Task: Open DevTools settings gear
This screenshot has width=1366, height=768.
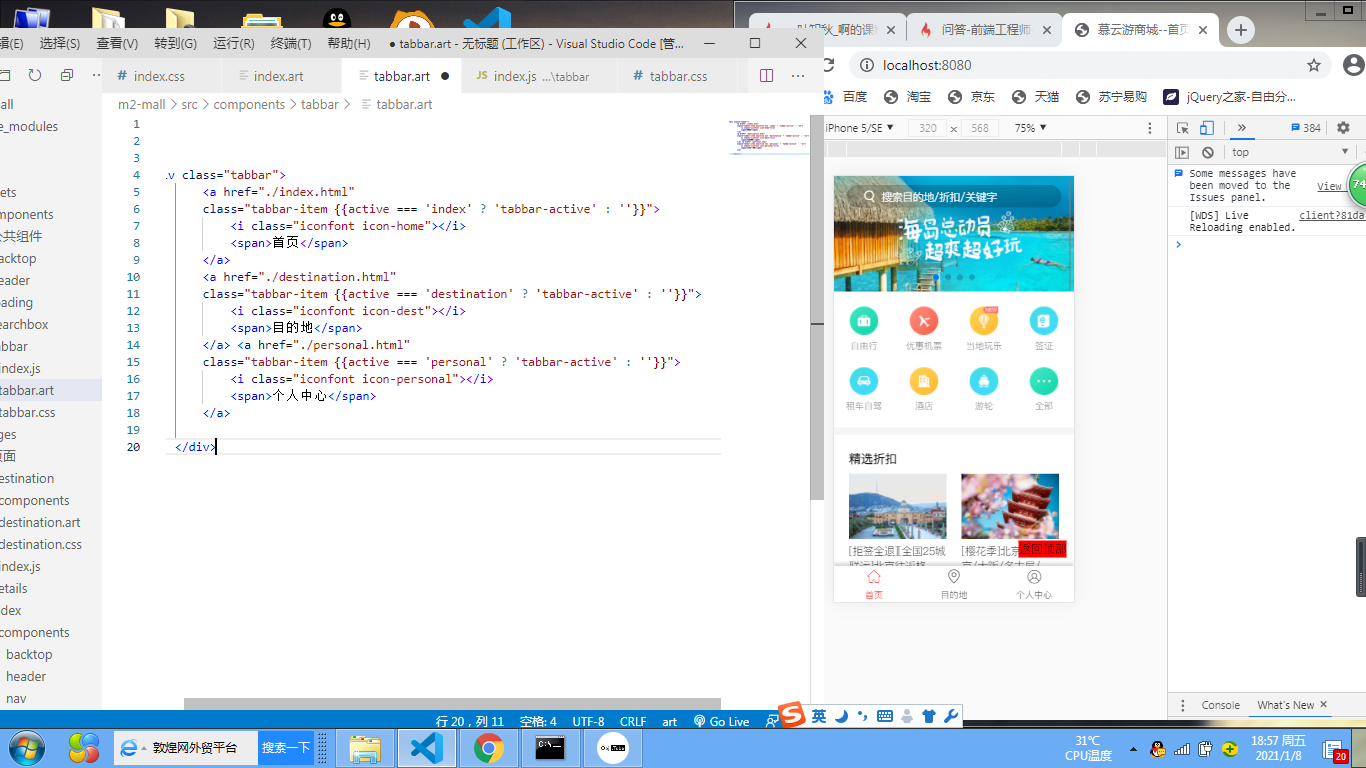Action: pyautogui.click(x=1343, y=128)
